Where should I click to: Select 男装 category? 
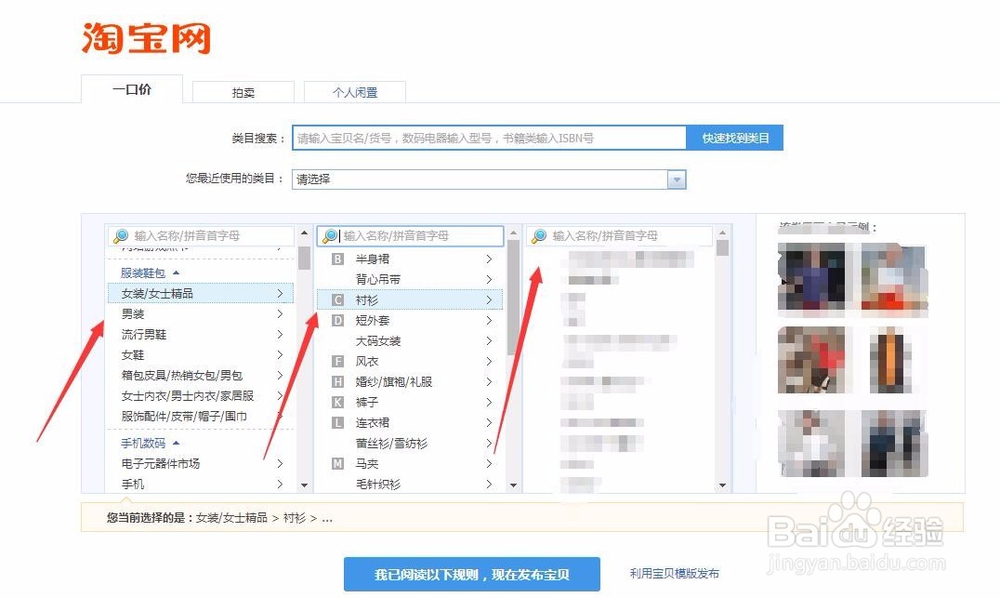click(201, 314)
